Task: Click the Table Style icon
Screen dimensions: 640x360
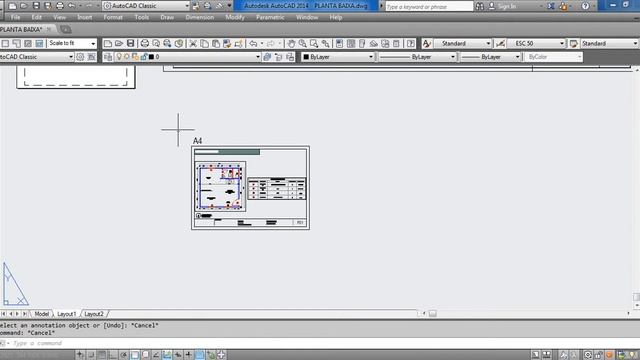Action: [x=573, y=43]
